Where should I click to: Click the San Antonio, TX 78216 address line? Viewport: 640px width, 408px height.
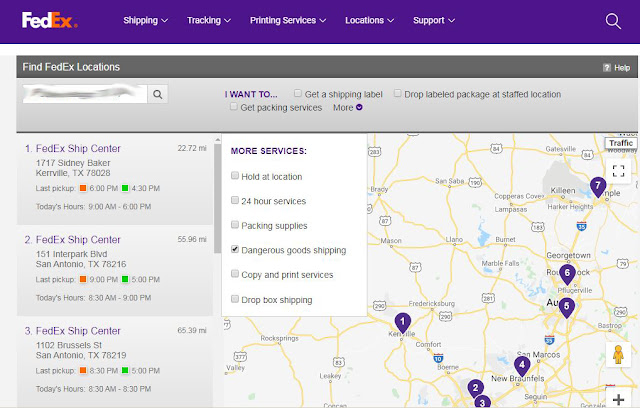[x=81, y=264]
